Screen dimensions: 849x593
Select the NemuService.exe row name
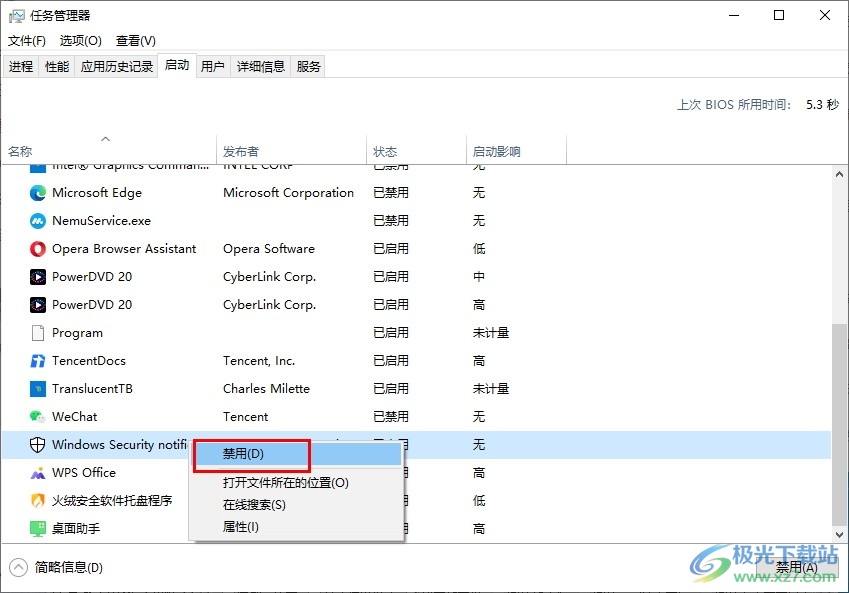[101, 221]
